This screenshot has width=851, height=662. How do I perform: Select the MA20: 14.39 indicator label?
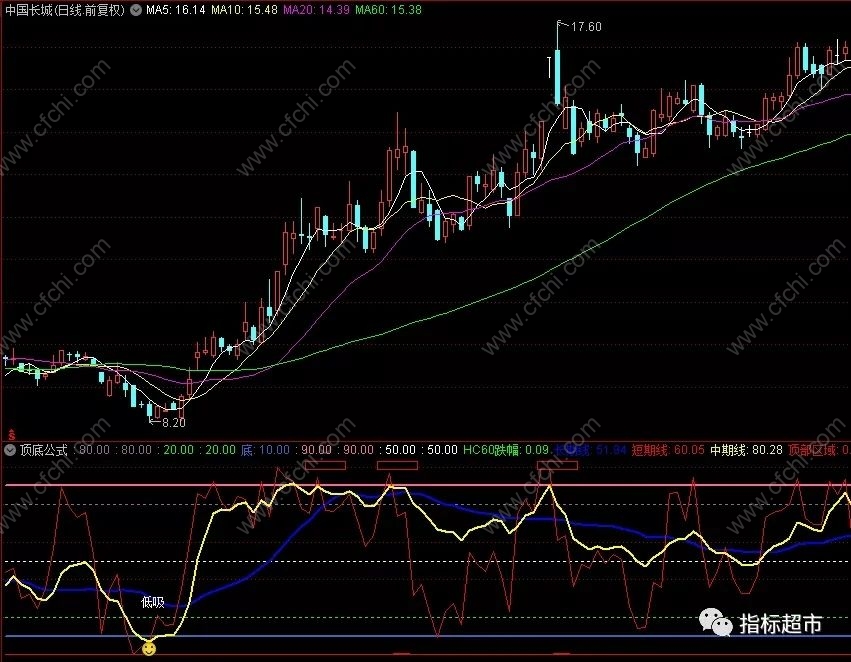316,10
